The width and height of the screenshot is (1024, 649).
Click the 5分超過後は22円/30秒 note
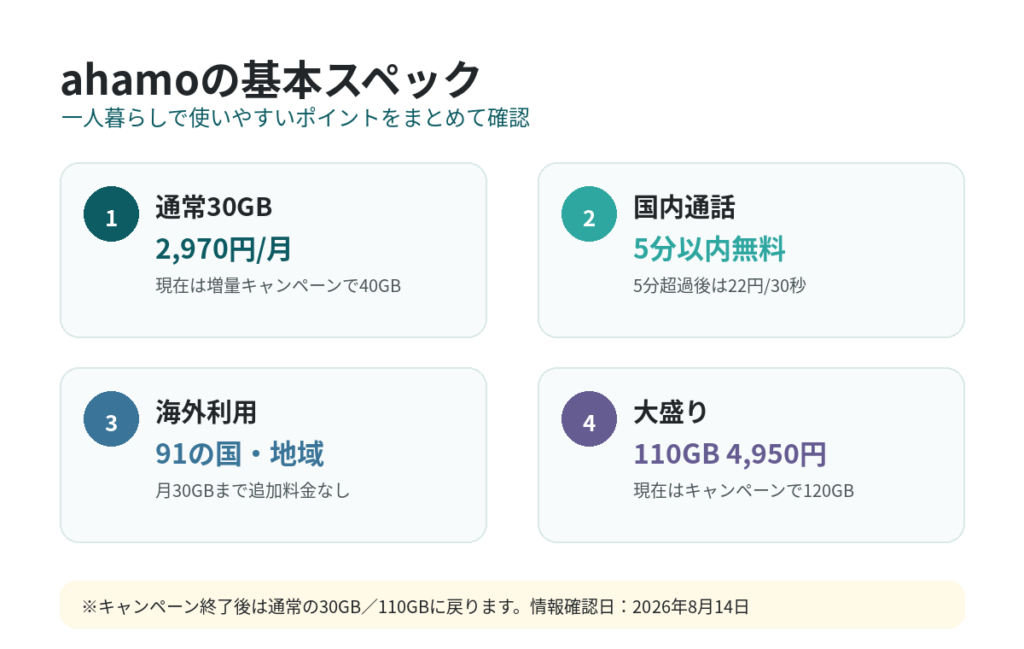[x=720, y=286]
